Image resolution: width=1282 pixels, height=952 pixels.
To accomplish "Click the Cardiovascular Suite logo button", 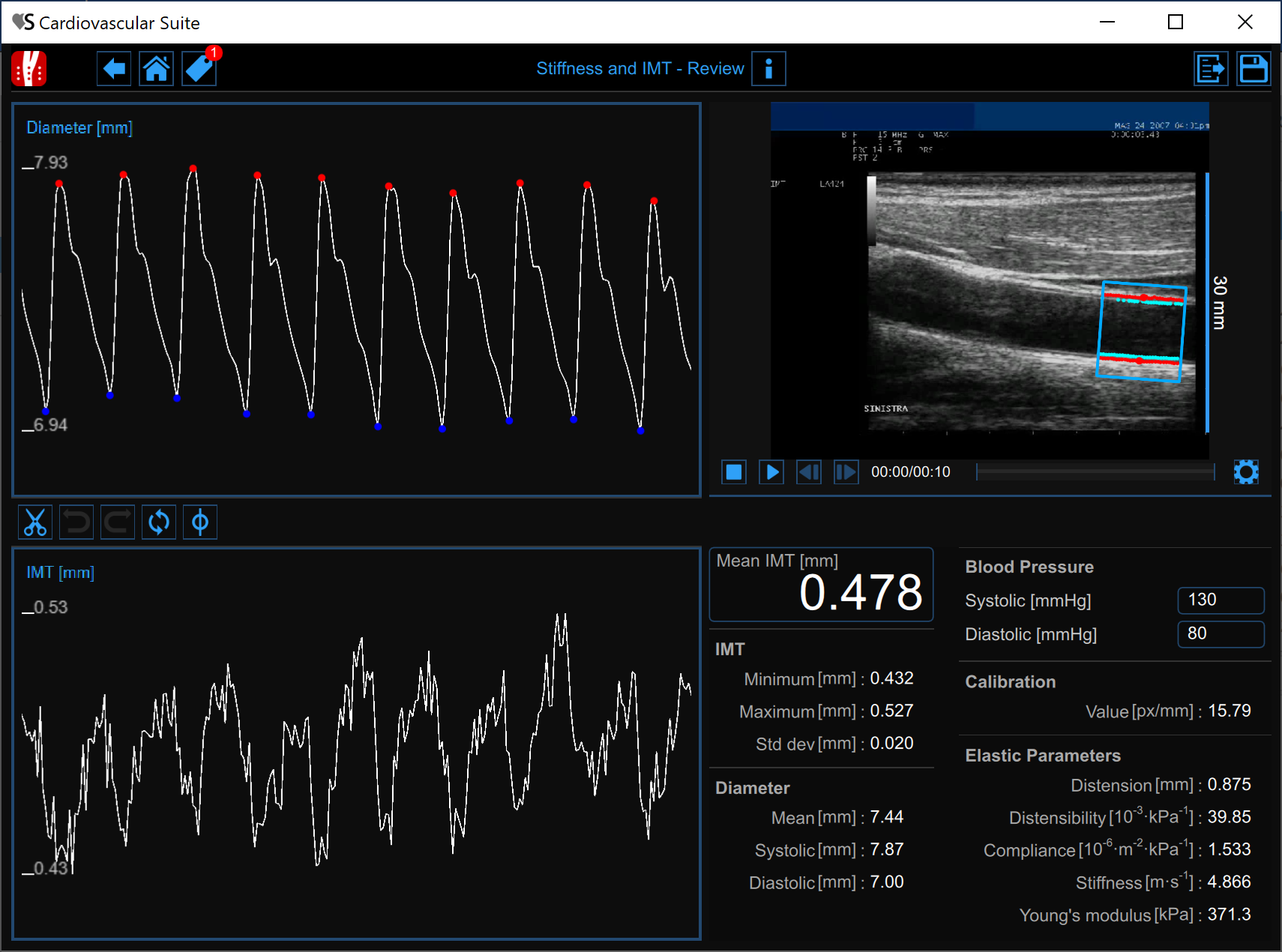I will tap(29, 69).
